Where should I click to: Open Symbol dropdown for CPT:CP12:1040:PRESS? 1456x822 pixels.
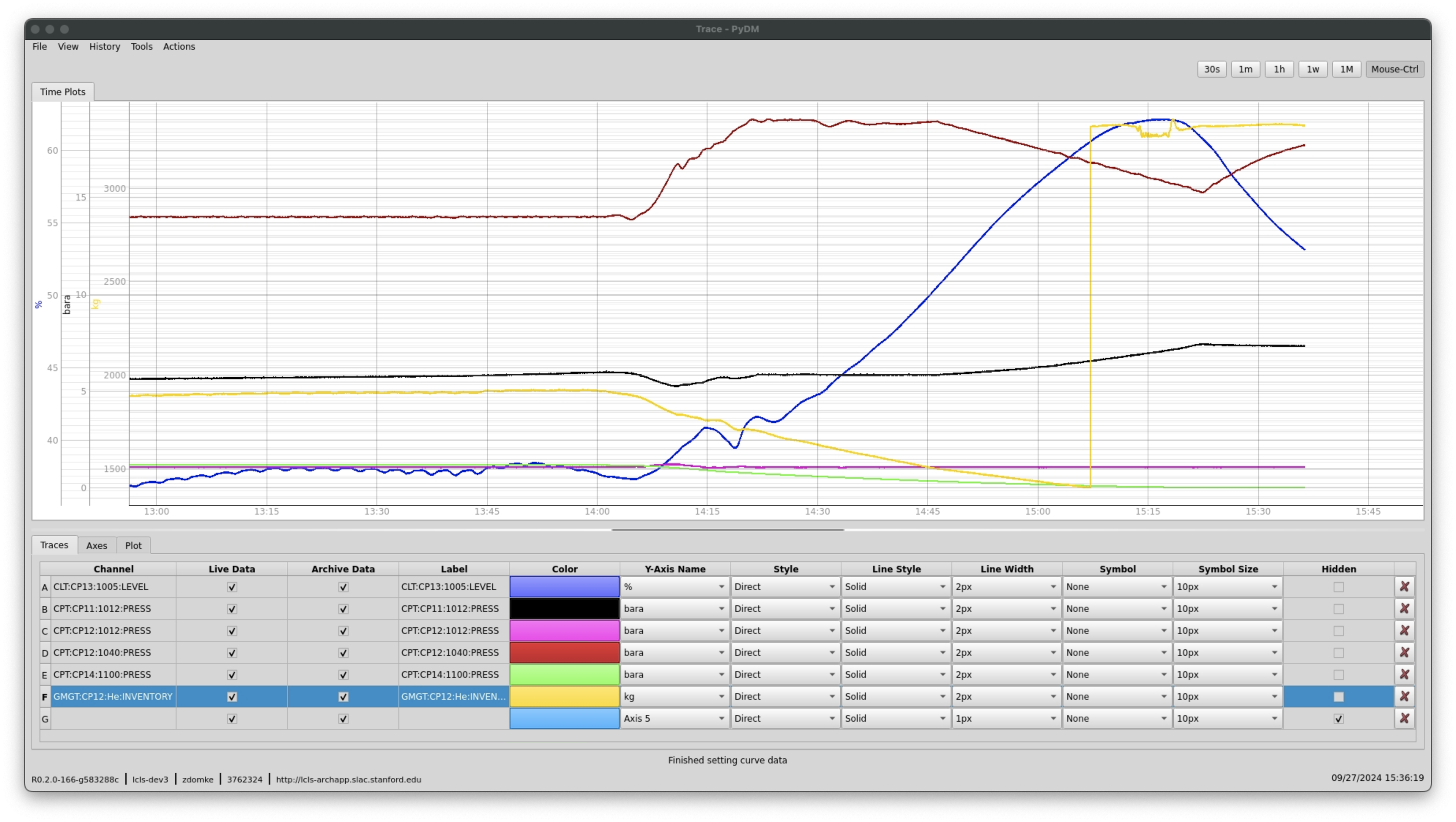1117,653
